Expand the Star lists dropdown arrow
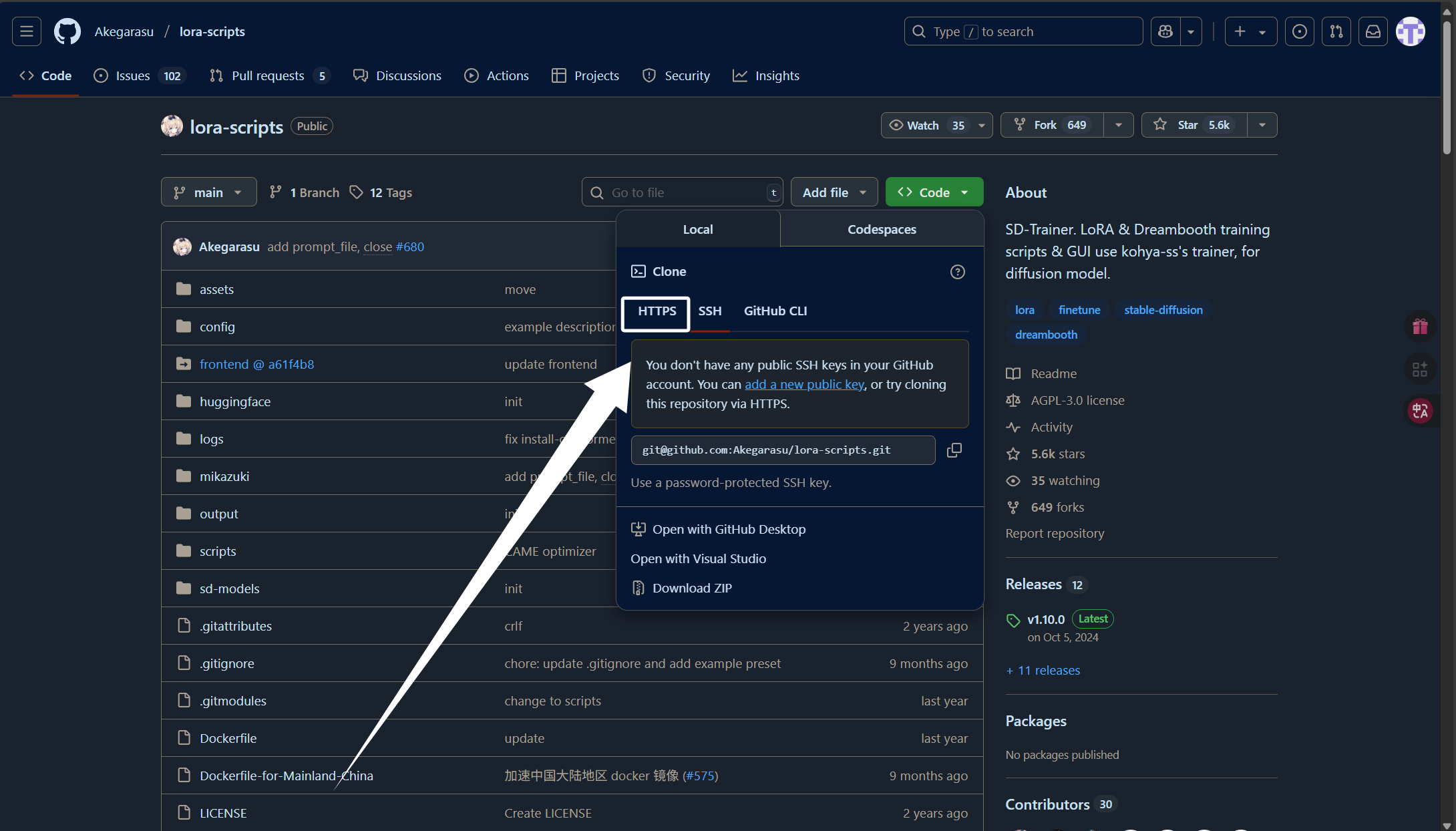Image resolution: width=1456 pixels, height=831 pixels. [x=1262, y=125]
